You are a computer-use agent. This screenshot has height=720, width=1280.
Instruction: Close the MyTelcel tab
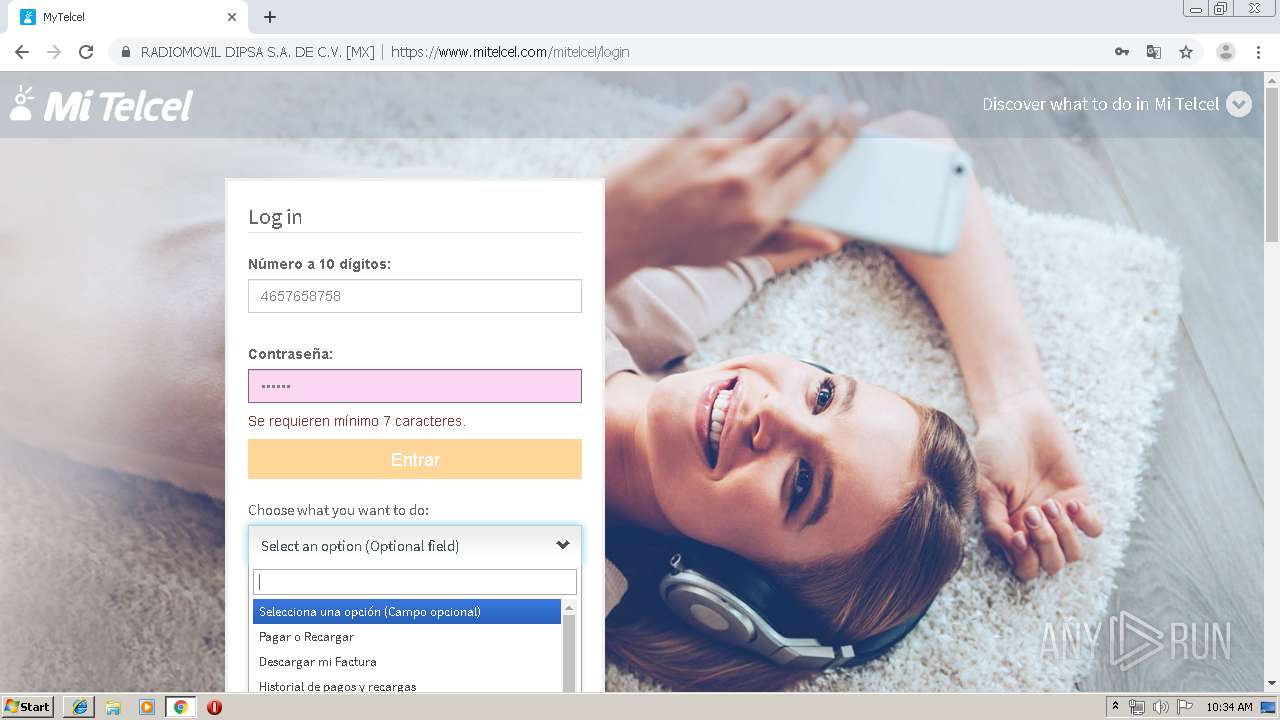pos(232,17)
